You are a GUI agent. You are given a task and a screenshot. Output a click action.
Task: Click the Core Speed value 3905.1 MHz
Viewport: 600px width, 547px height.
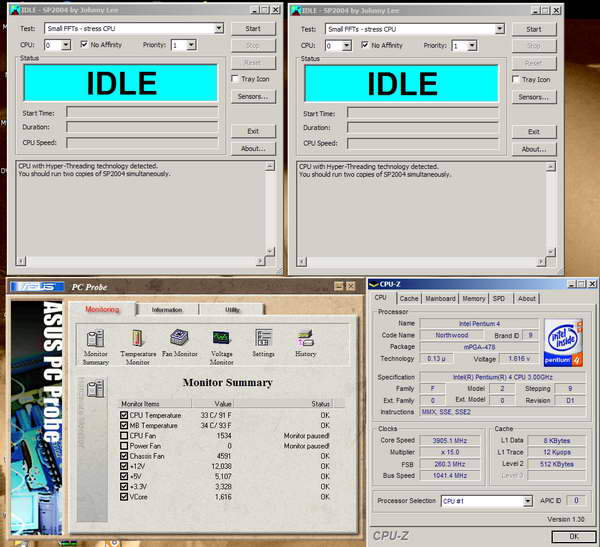pos(450,441)
